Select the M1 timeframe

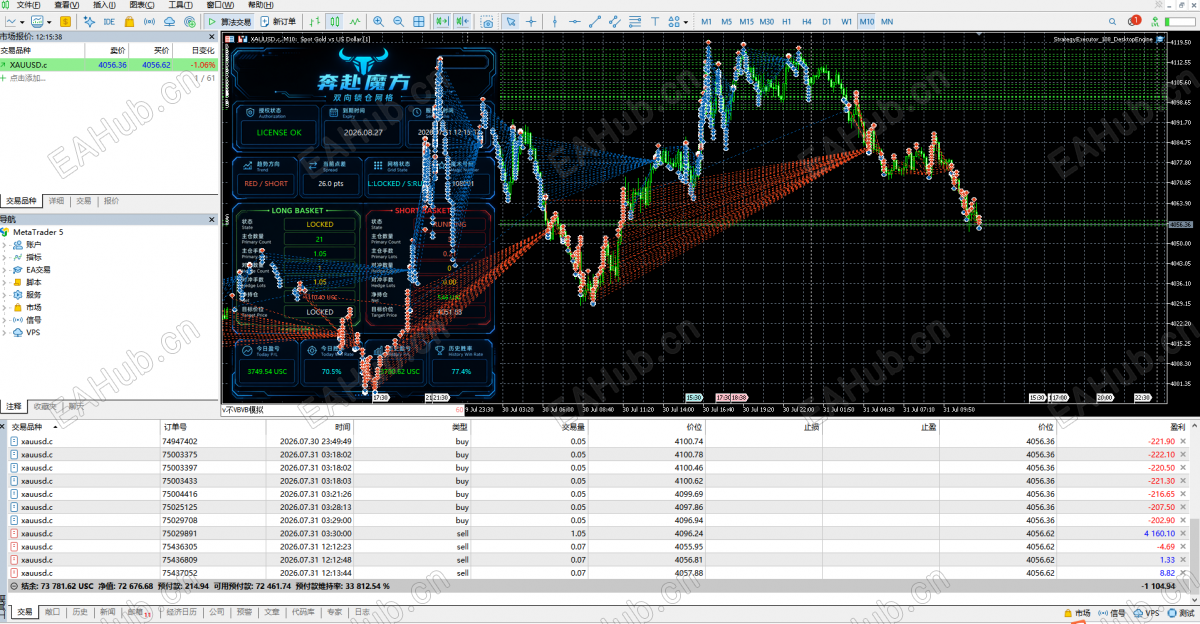(x=706, y=21)
